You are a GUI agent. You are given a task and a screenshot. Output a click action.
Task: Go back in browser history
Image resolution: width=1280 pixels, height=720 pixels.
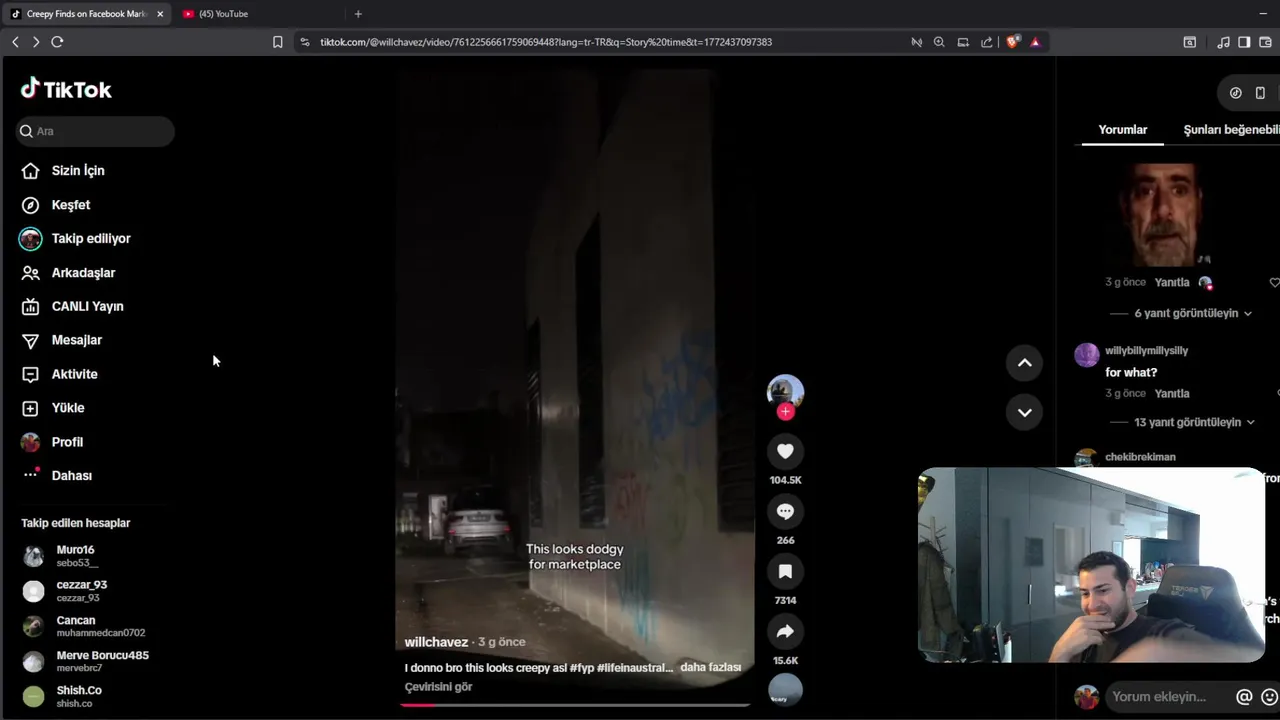click(15, 42)
